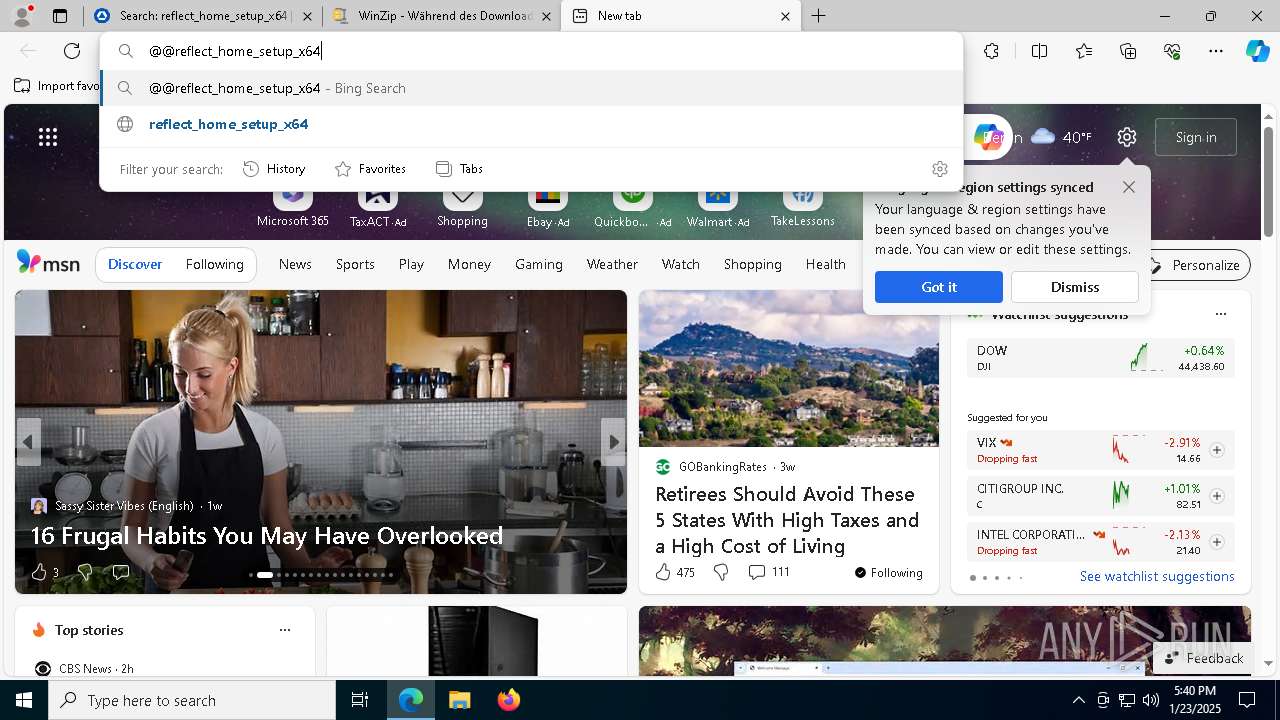Switch to WinZip download tab

pos(444,16)
